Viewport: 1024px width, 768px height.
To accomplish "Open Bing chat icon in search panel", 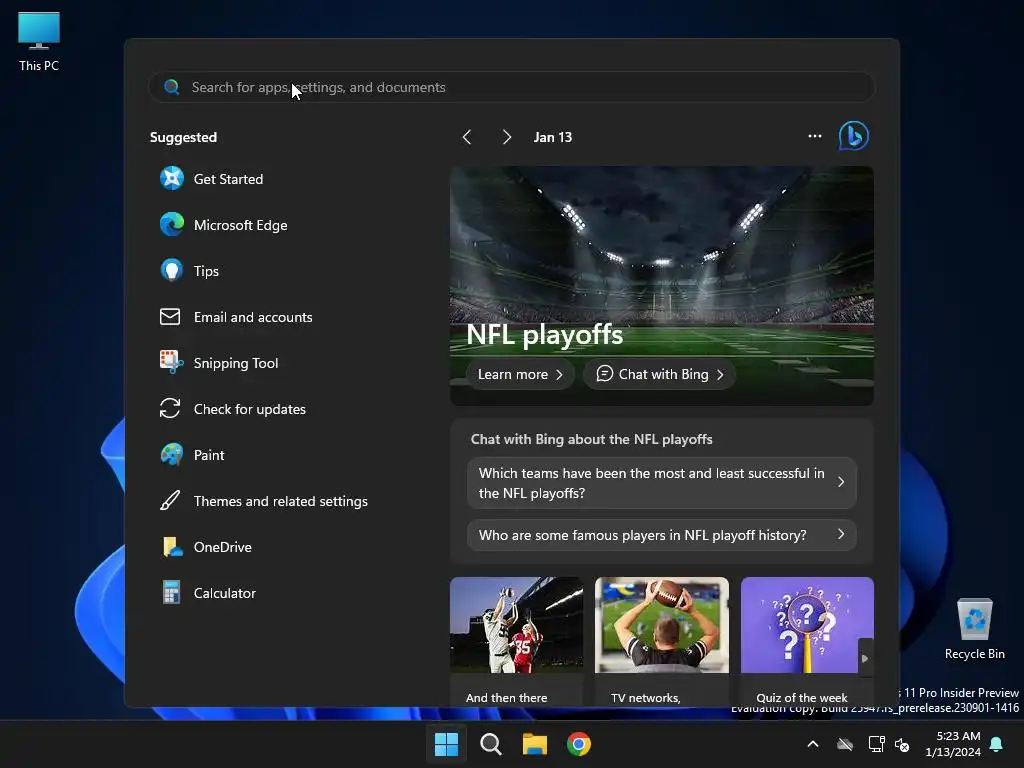I will [854, 136].
